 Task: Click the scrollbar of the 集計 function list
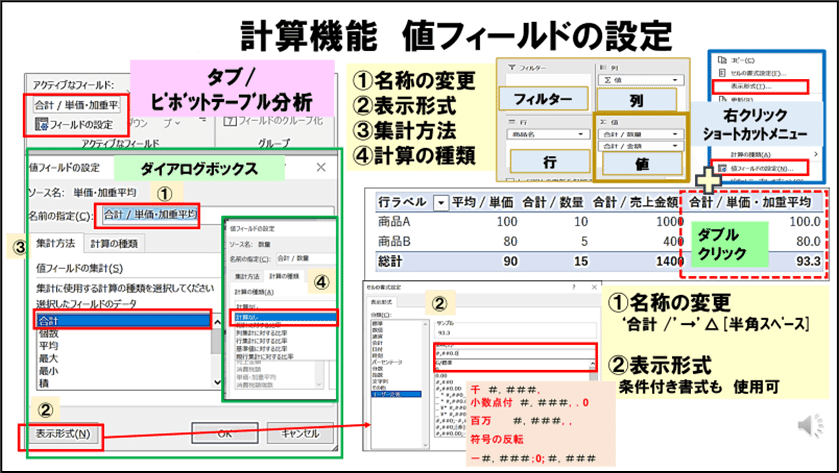point(217,352)
